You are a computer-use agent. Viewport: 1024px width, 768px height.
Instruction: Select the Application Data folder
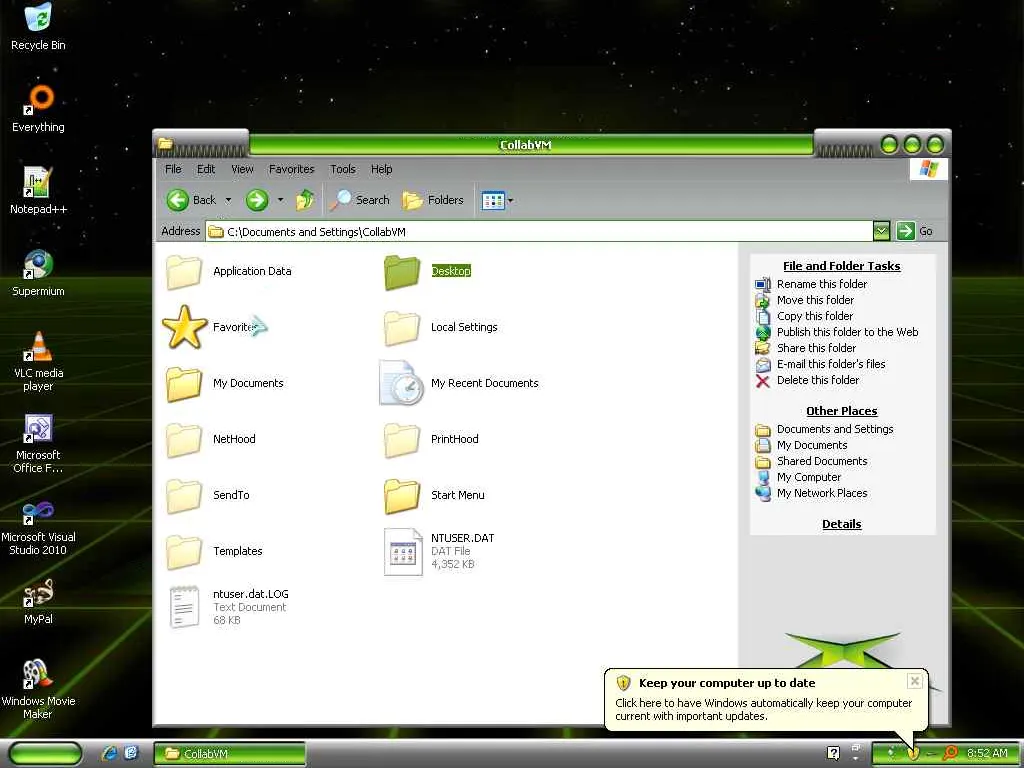(229, 272)
